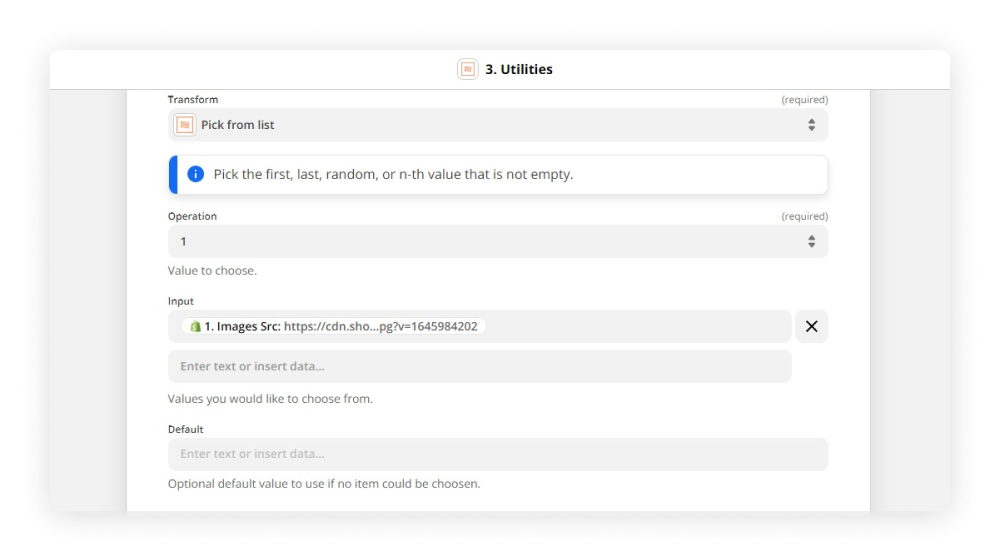Click the 3. Utilities step title
Screen dimensions: 1000x560
[518, 69]
